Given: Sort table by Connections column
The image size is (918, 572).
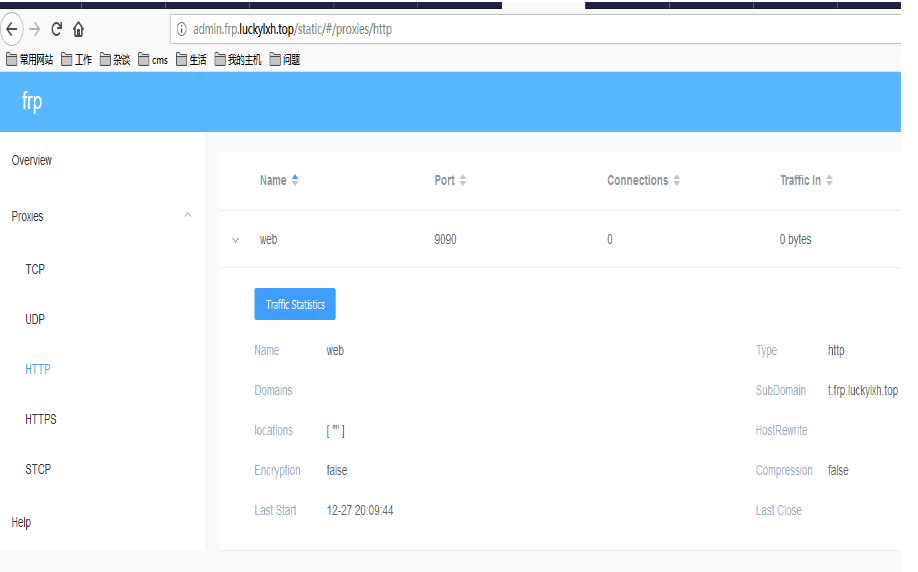Looking at the screenshot, I should (643, 180).
